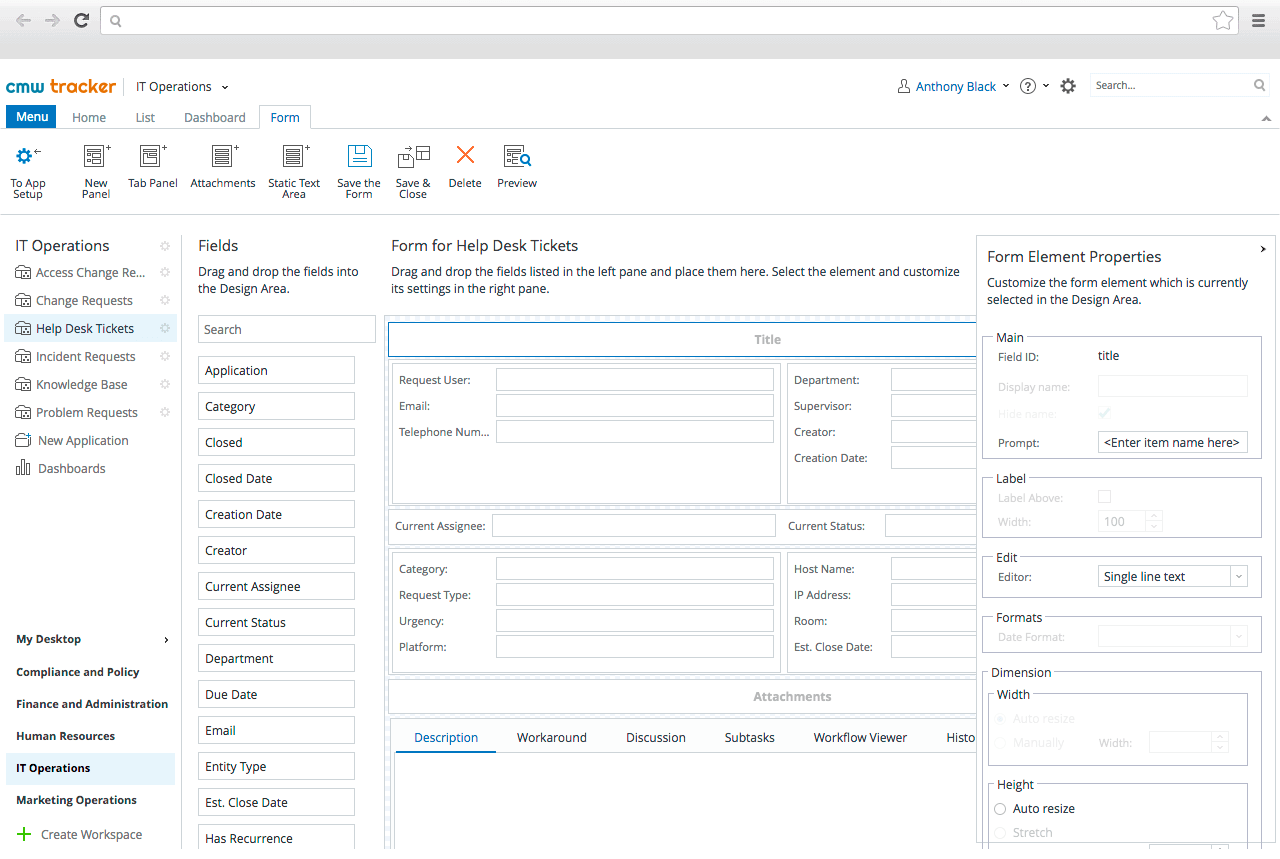The height and width of the screenshot is (859, 1280).
Task: Click the search magnifier in the header
Action: point(1260,85)
